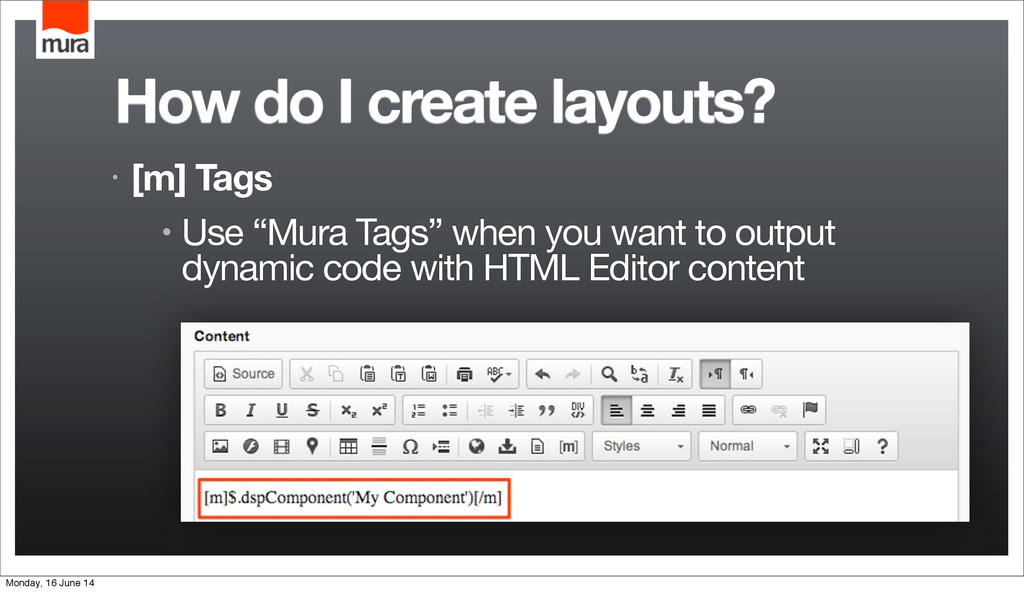Image resolution: width=1024 pixels, height=592 pixels.
Task: Toggle Strikethrough formatting
Action: click(312, 410)
